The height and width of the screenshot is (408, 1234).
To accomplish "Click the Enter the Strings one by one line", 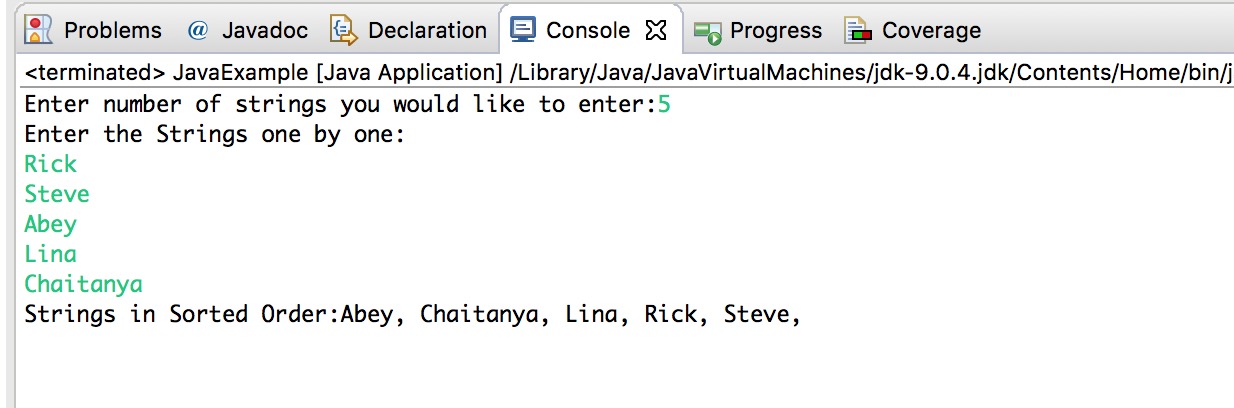I will 215,134.
